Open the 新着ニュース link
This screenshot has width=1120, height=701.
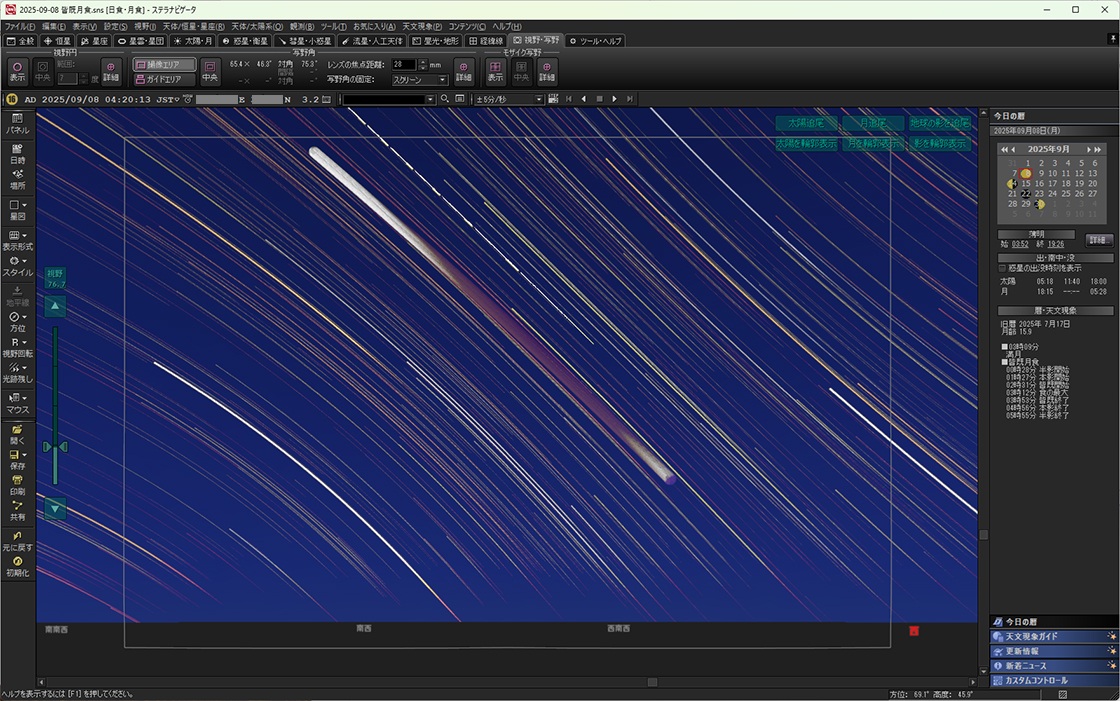tap(1054, 666)
